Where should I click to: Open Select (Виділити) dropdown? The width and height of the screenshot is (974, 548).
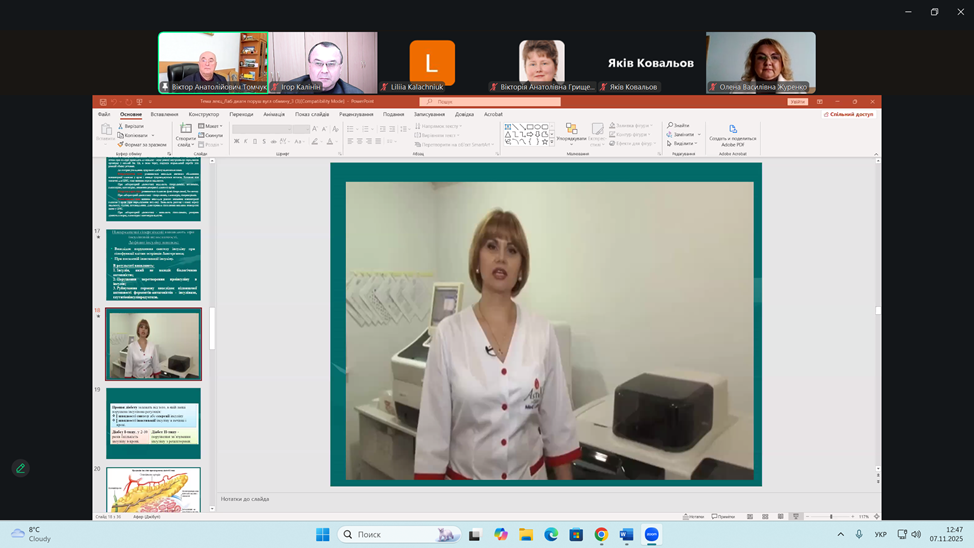point(681,144)
